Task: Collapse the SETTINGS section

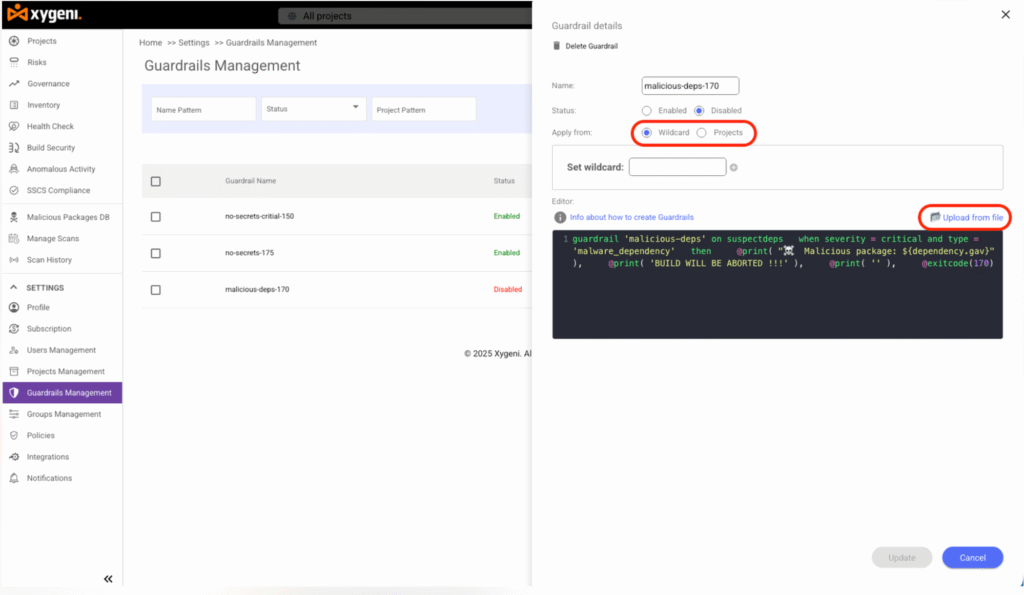Action: point(14,287)
